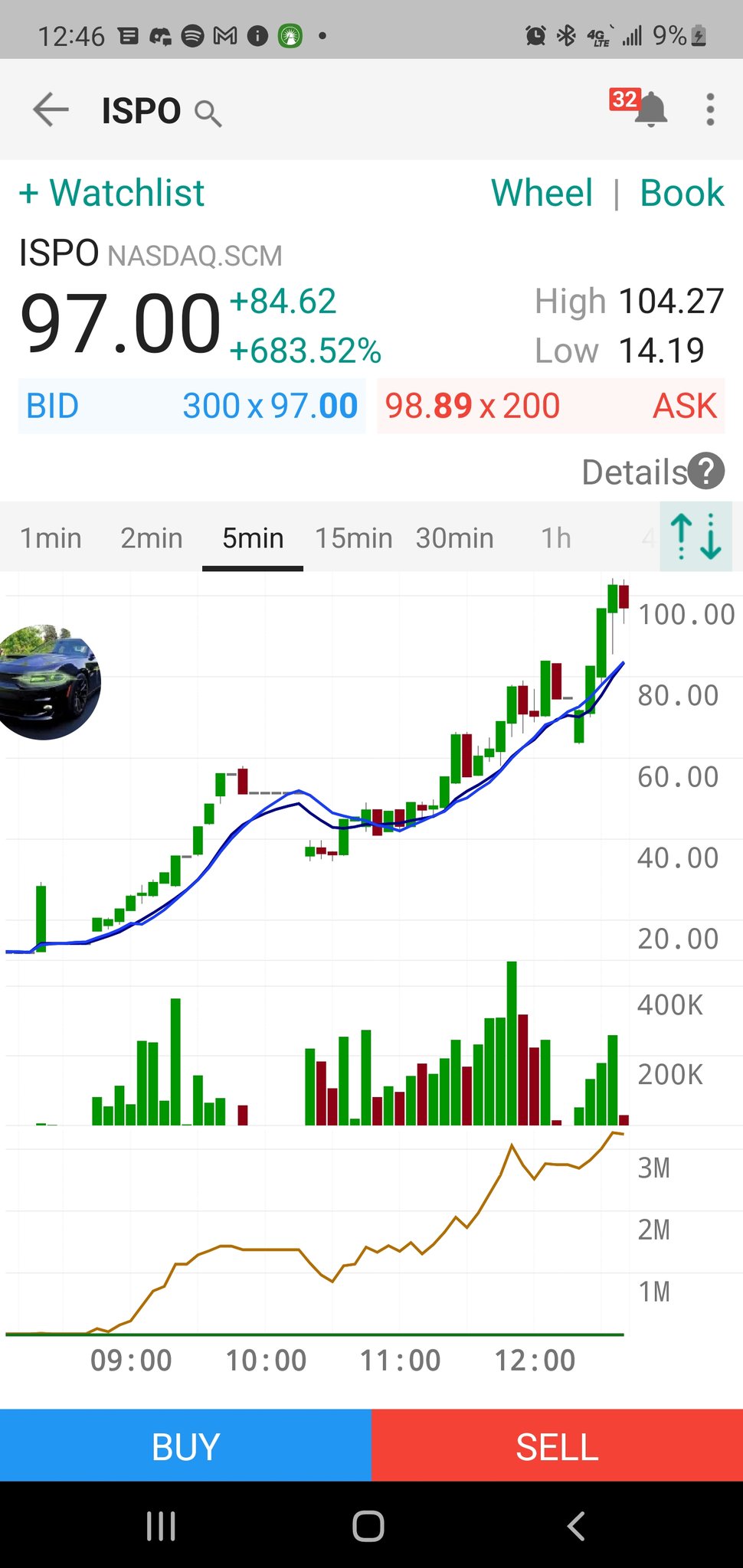743x1568 pixels.
Task: Open the Wheel view
Action: [x=542, y=192]
